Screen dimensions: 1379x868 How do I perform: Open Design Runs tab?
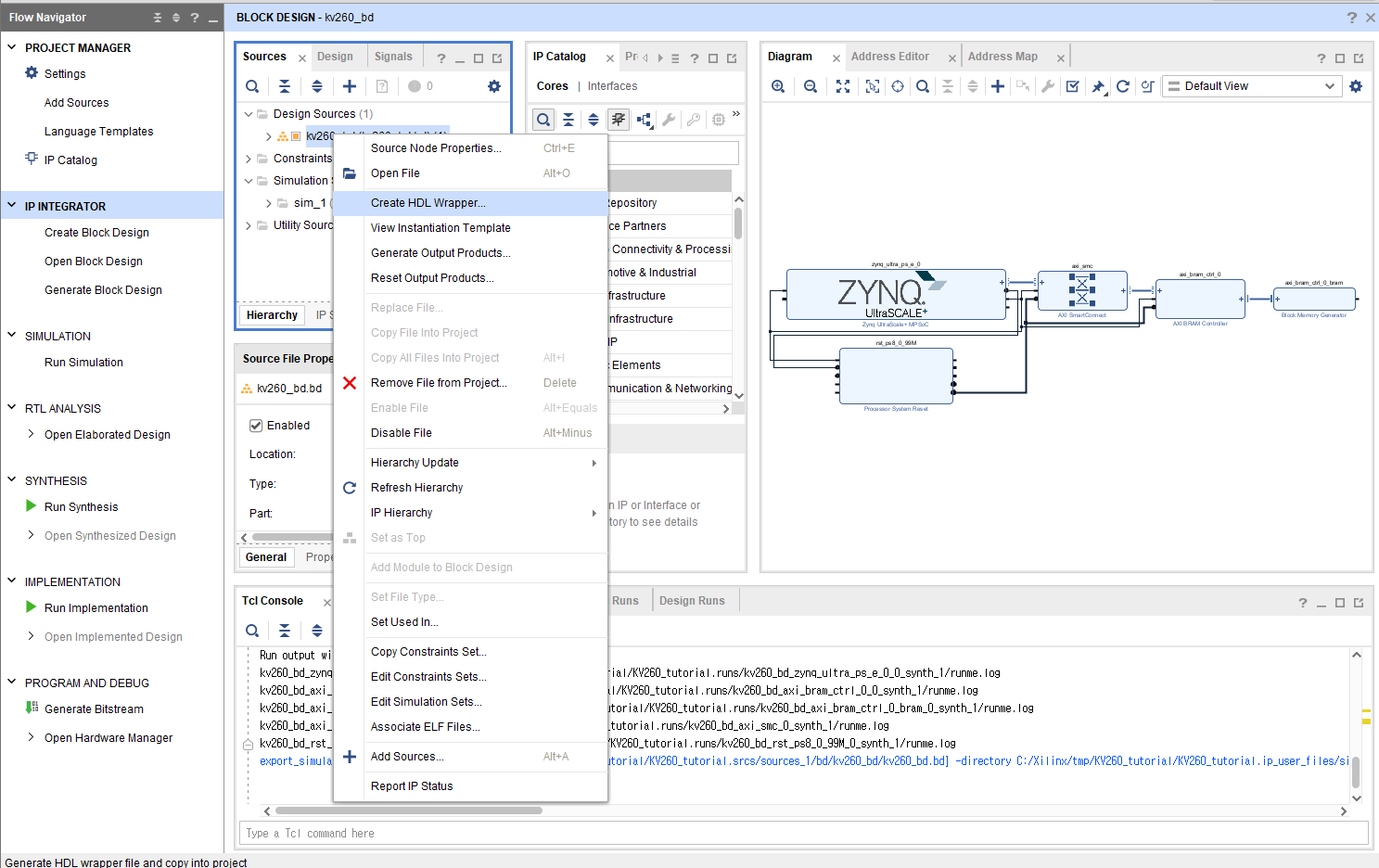pos(692,601)
